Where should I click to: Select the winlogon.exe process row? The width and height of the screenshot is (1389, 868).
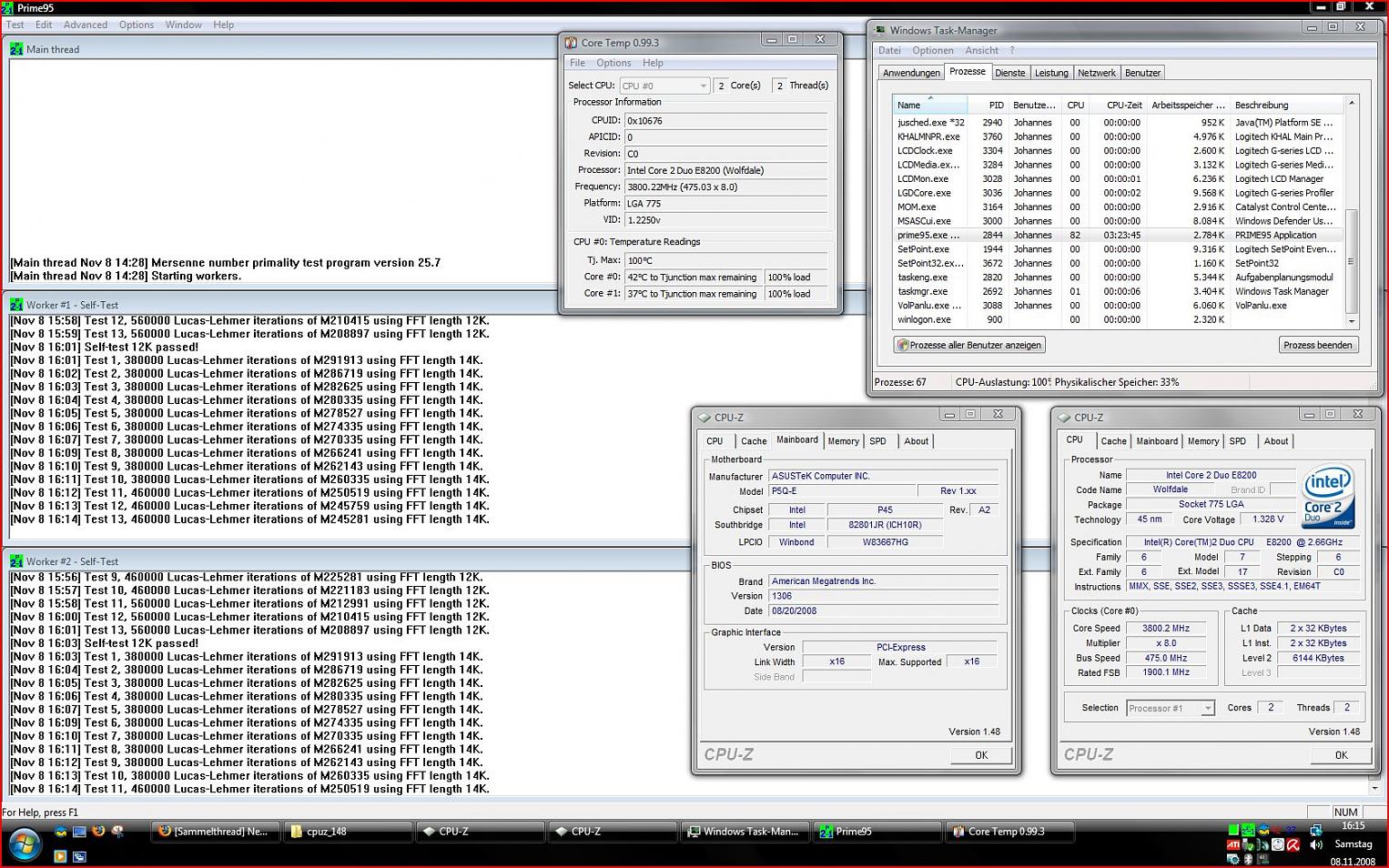[x=1118, y=319]
